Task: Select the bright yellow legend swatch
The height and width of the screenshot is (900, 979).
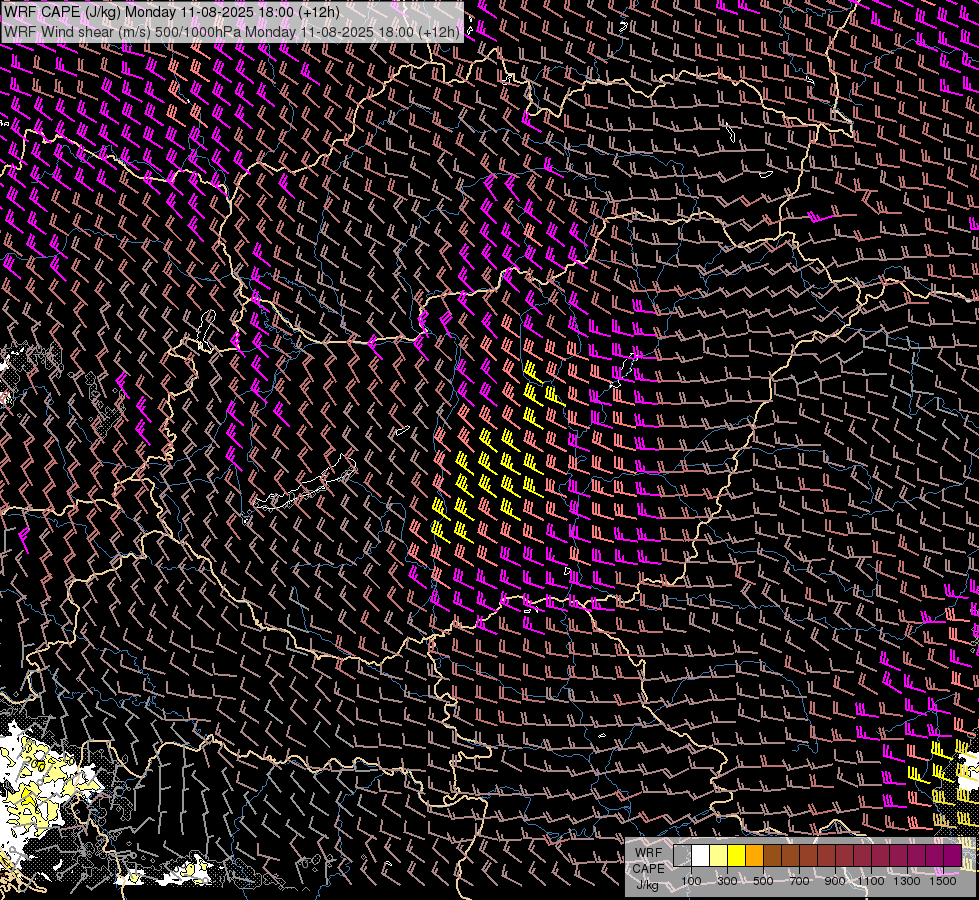Action: point(737,855)
